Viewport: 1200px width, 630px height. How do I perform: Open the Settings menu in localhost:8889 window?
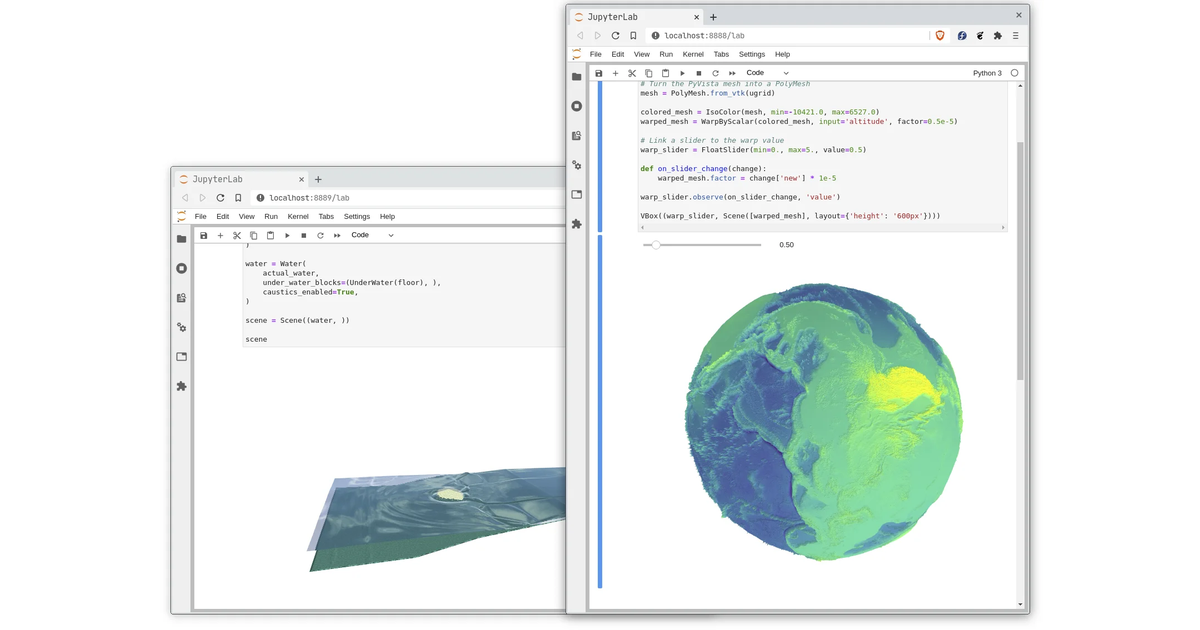pos(357,216)
